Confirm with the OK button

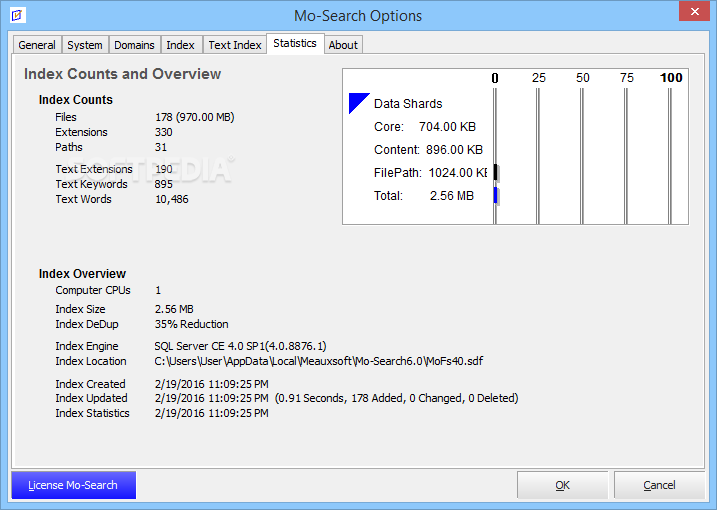(562, 485)
